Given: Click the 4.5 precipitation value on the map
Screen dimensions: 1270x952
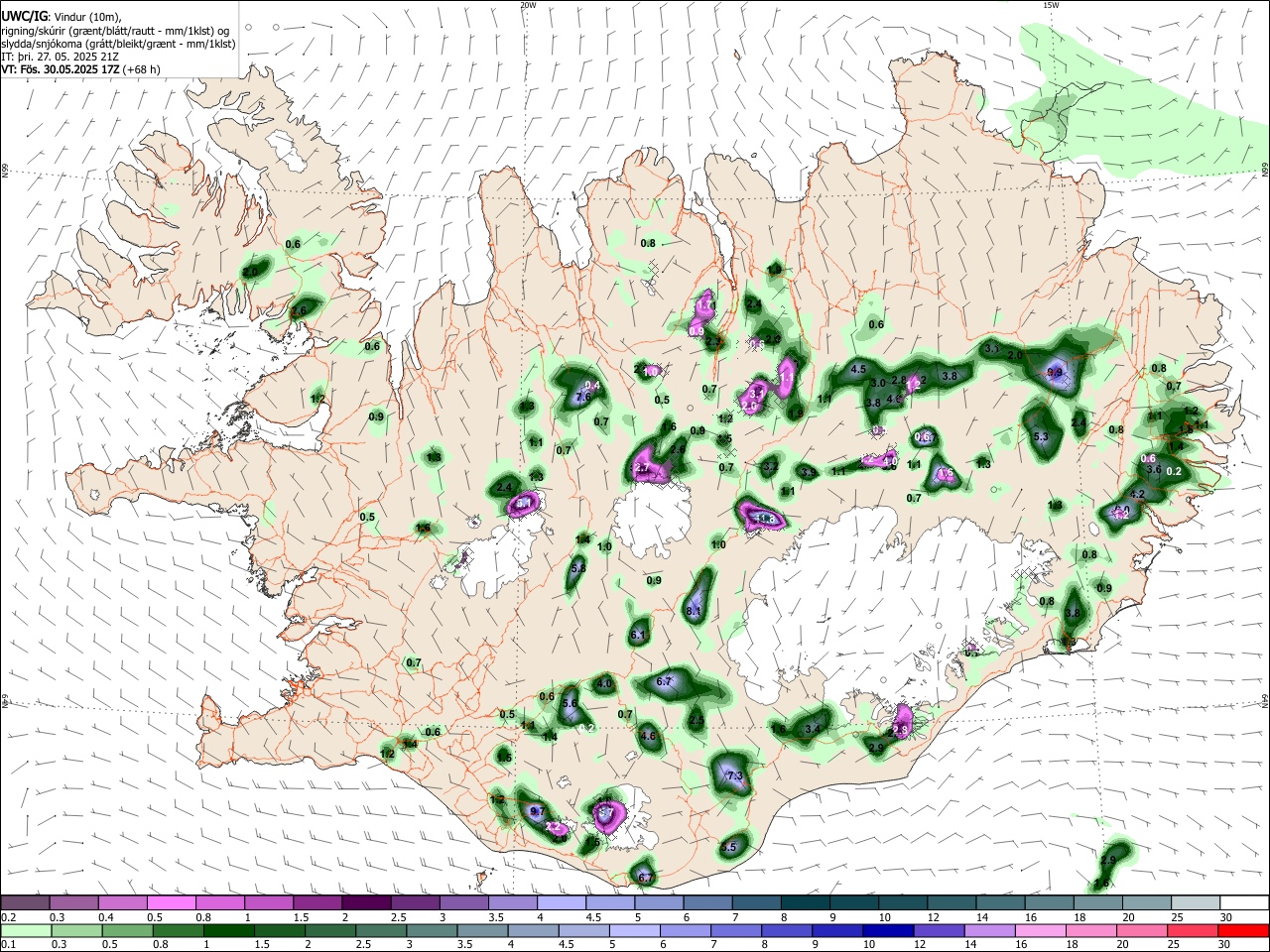Looking at the screenshot, I should [859, 369].
